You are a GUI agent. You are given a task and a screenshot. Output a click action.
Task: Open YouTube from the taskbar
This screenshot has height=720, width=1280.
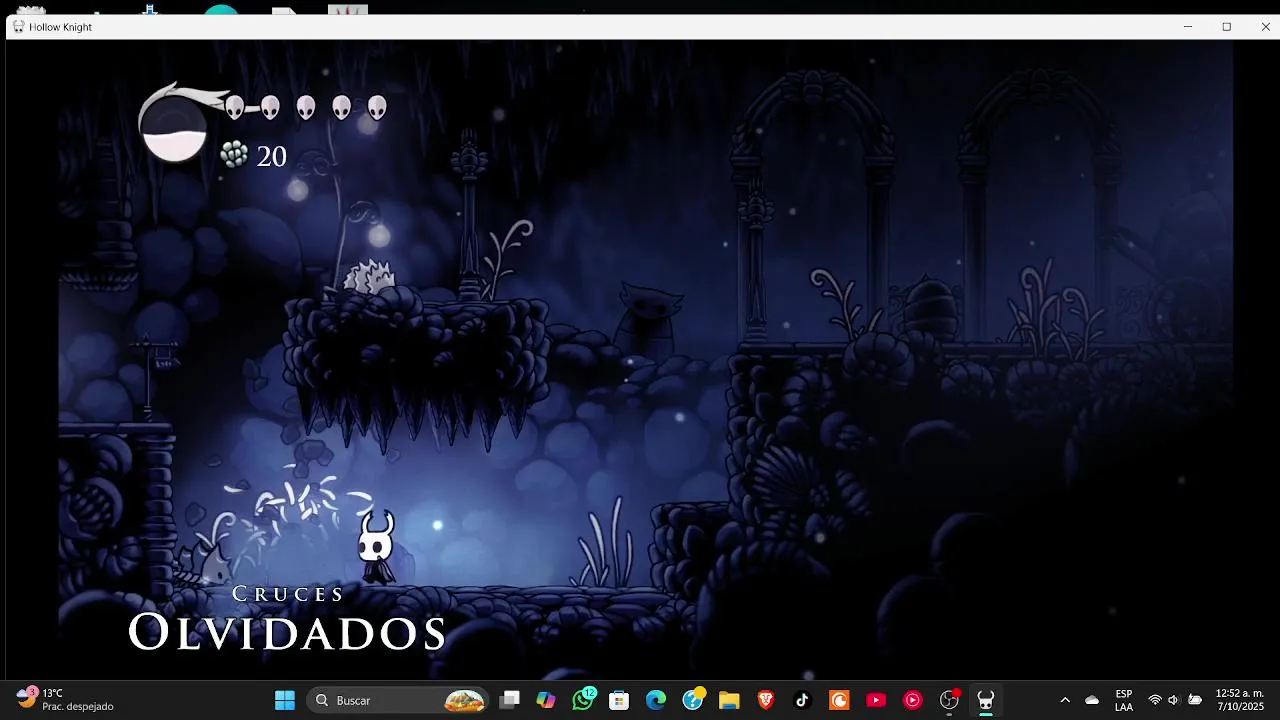876,700
